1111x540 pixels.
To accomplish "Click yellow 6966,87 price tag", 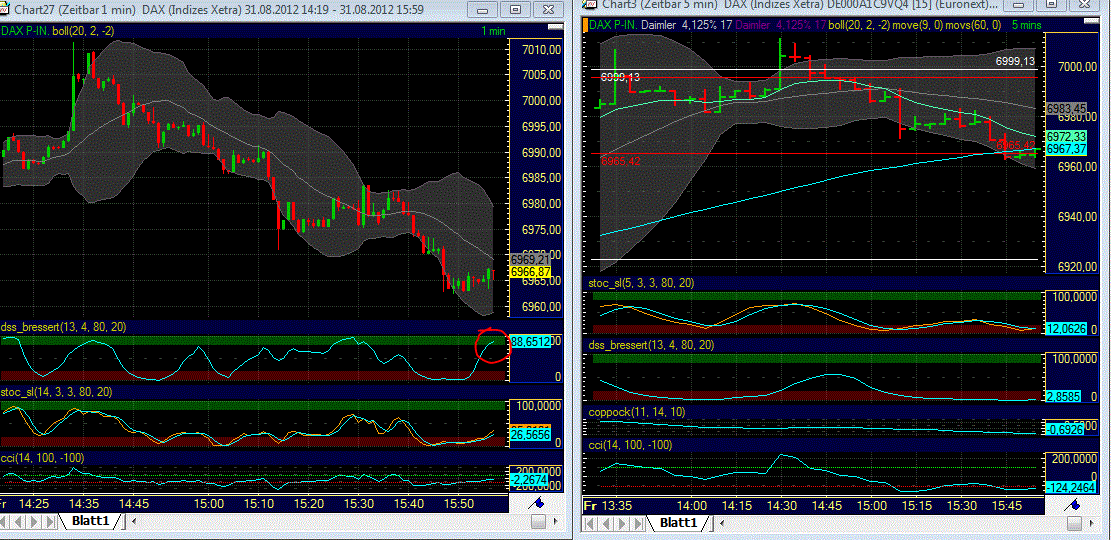I will tap(530, 272).
